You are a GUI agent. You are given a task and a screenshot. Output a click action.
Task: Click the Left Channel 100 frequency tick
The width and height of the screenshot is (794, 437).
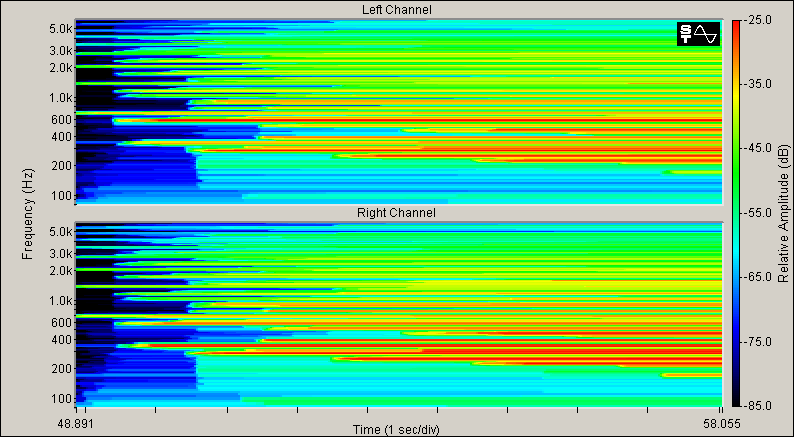point(63,196)
